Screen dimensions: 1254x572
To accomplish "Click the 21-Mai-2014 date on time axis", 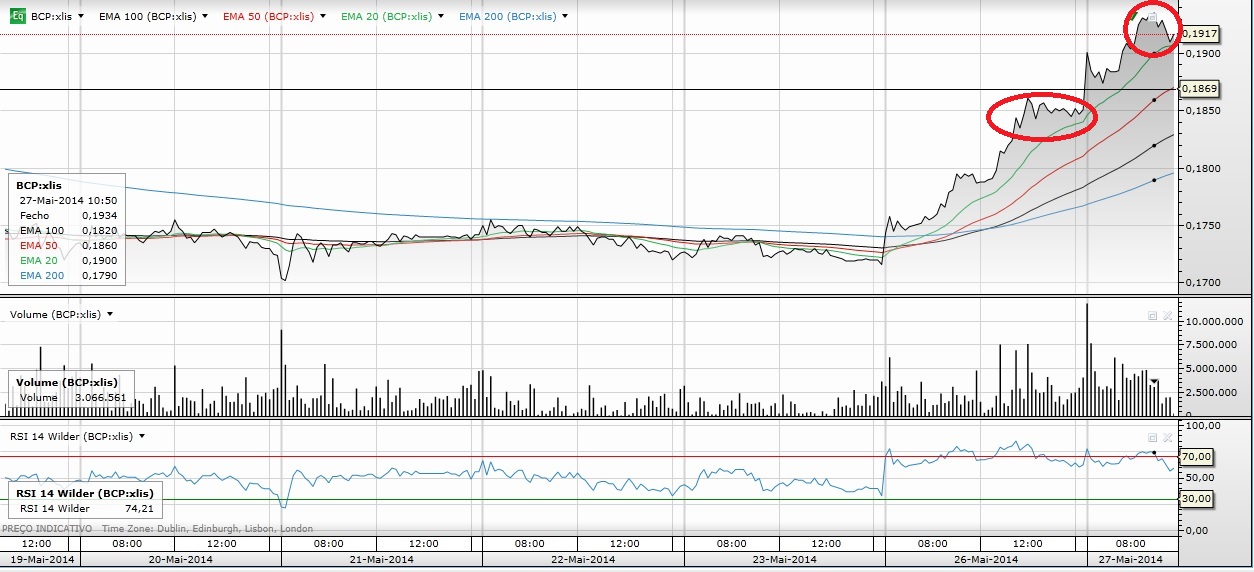I will [x=381, y=559].
